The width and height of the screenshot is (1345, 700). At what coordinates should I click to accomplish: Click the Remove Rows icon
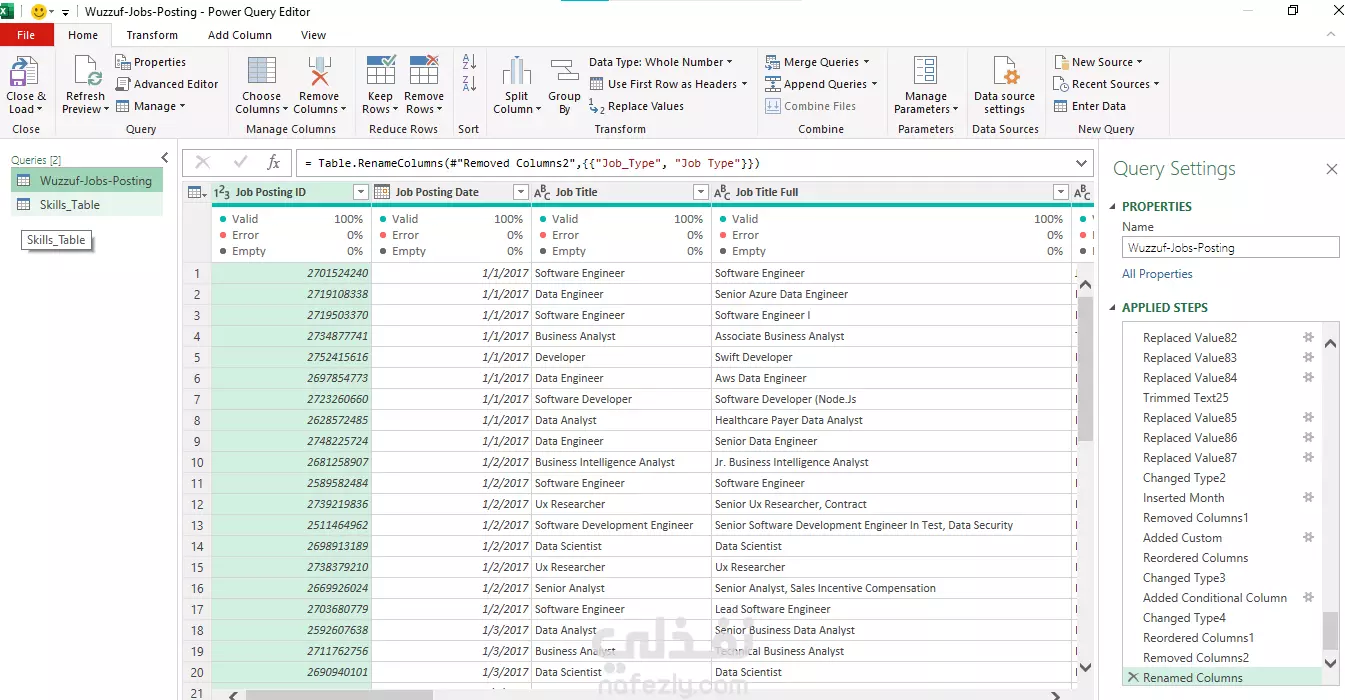click(x=424, y=72)
